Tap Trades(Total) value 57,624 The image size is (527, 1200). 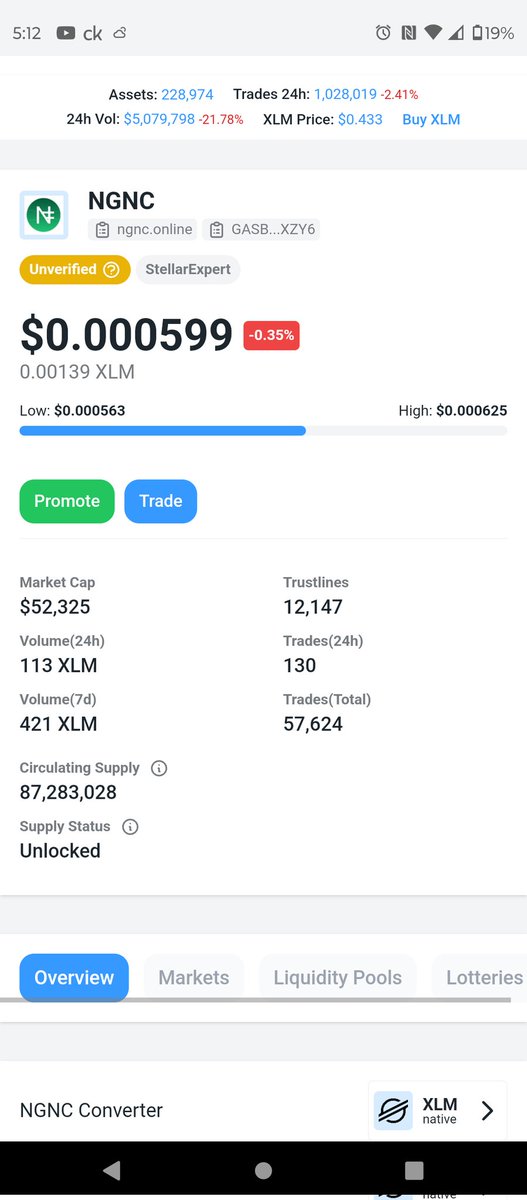(x=313, y=724)
